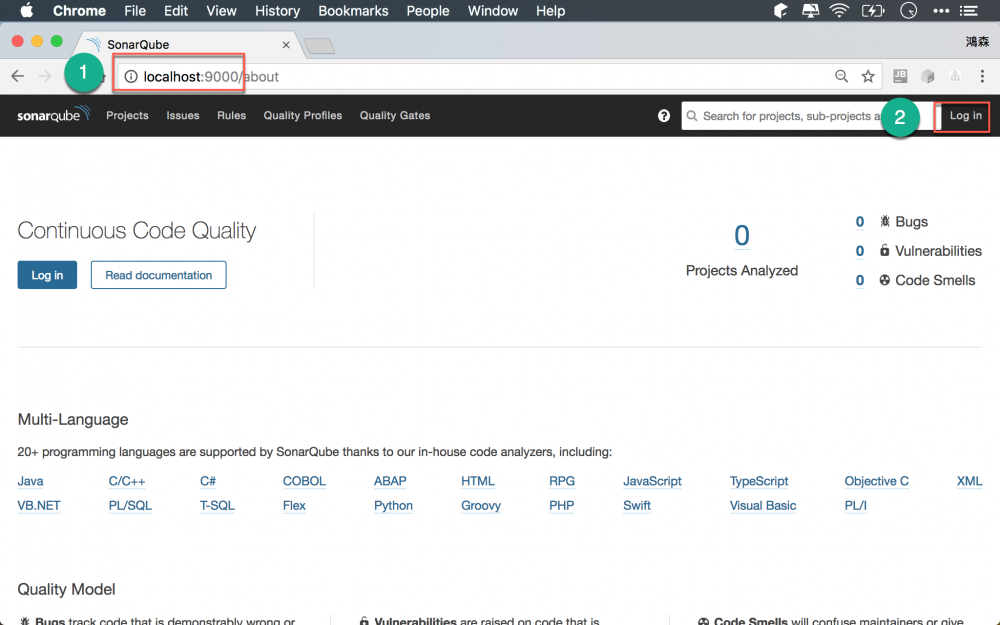Click the battery icon in the menu bar

(x=873, y=11)
